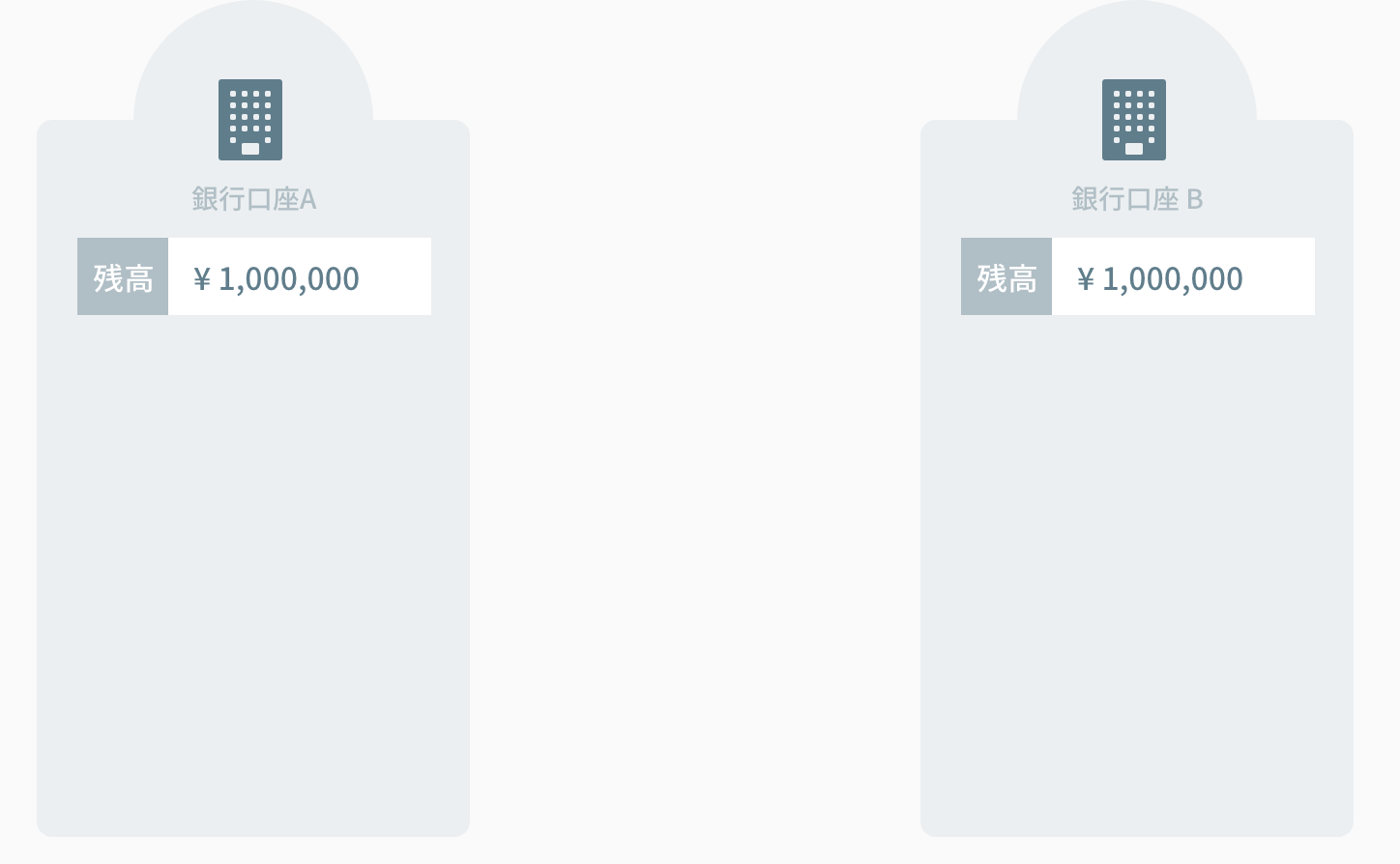
Task: Click the door of account B's building icon
Action: [x=1134, y=149]
